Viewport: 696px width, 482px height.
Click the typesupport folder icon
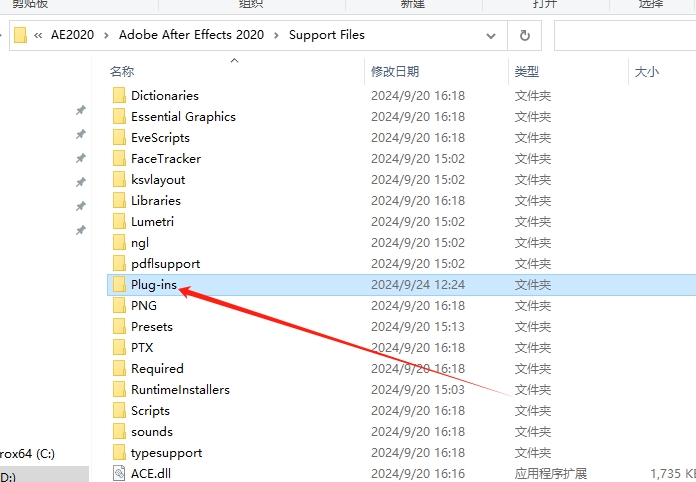[x=119, y=453]
